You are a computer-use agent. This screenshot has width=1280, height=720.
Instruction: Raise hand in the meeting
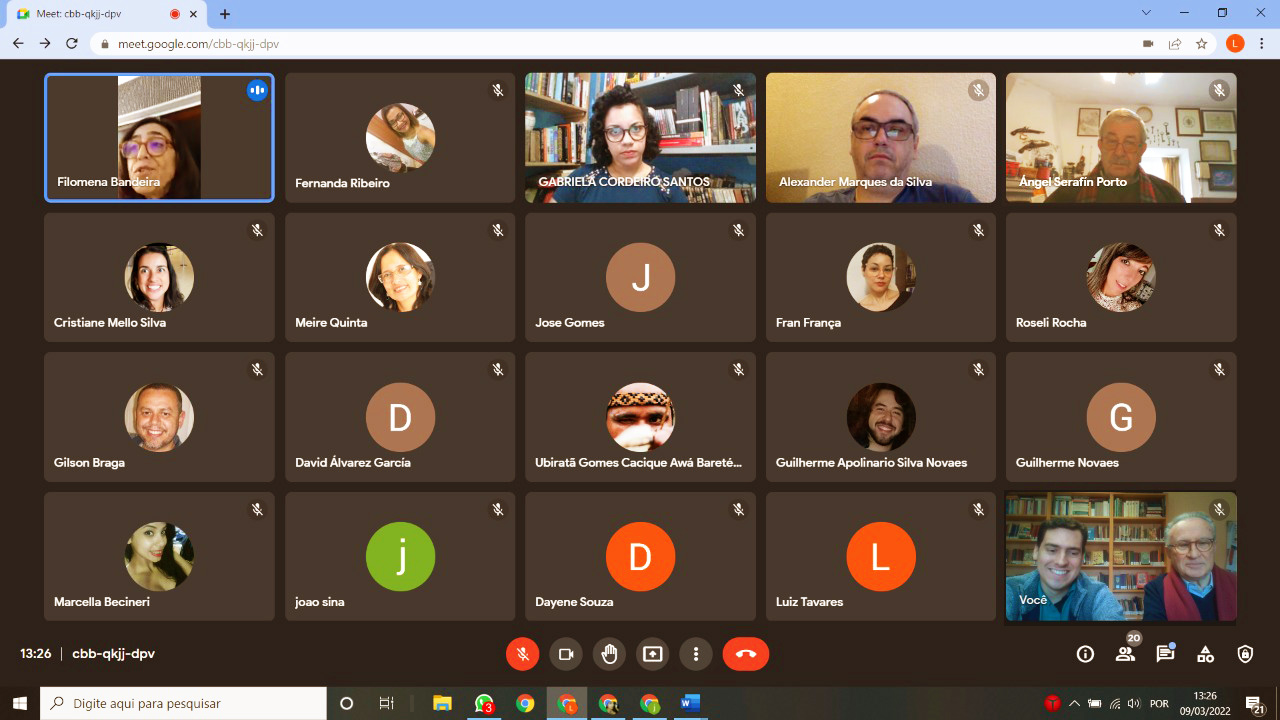click(609, 654)
